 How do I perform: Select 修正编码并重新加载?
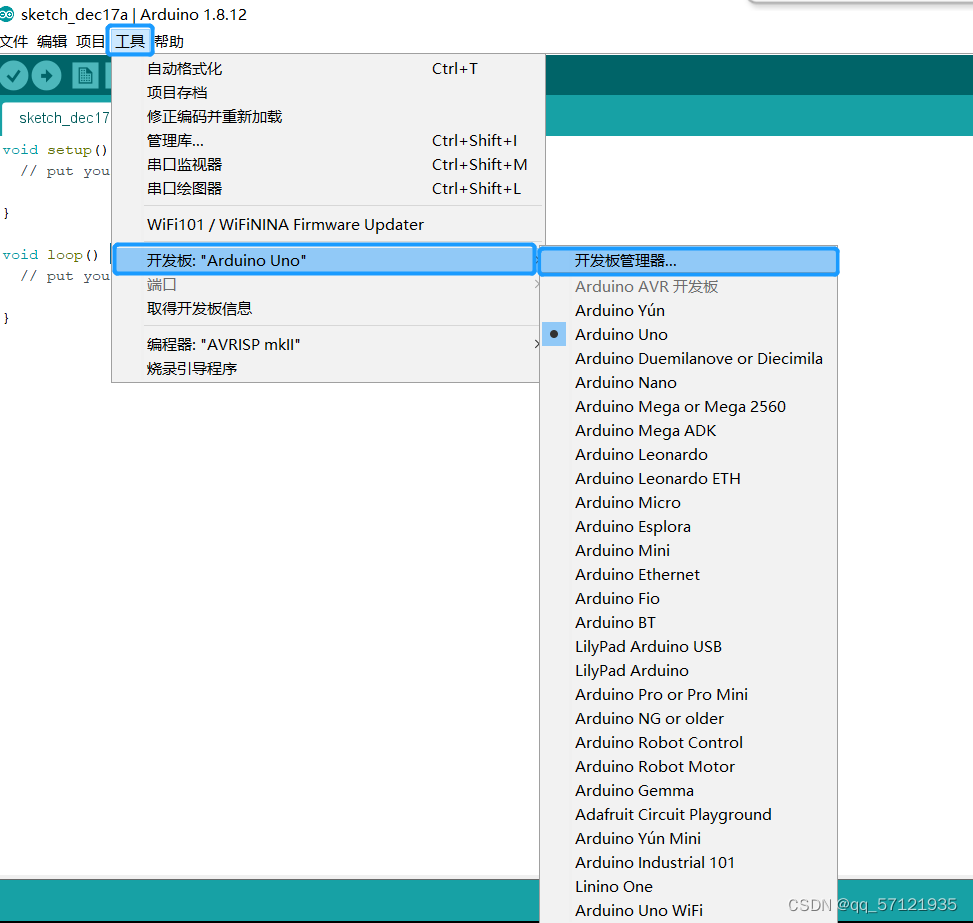(328, 117)
